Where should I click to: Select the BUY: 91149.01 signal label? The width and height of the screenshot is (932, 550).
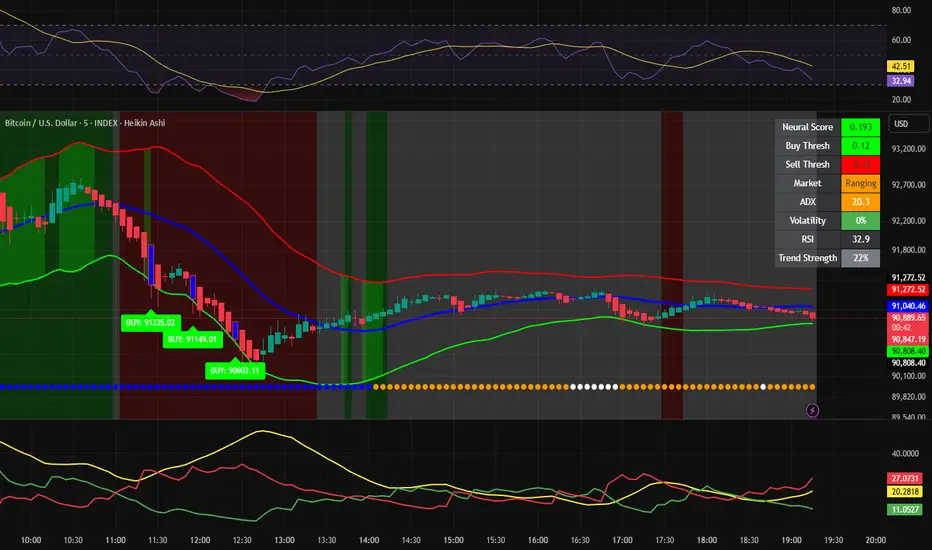[x=192, y=339]
